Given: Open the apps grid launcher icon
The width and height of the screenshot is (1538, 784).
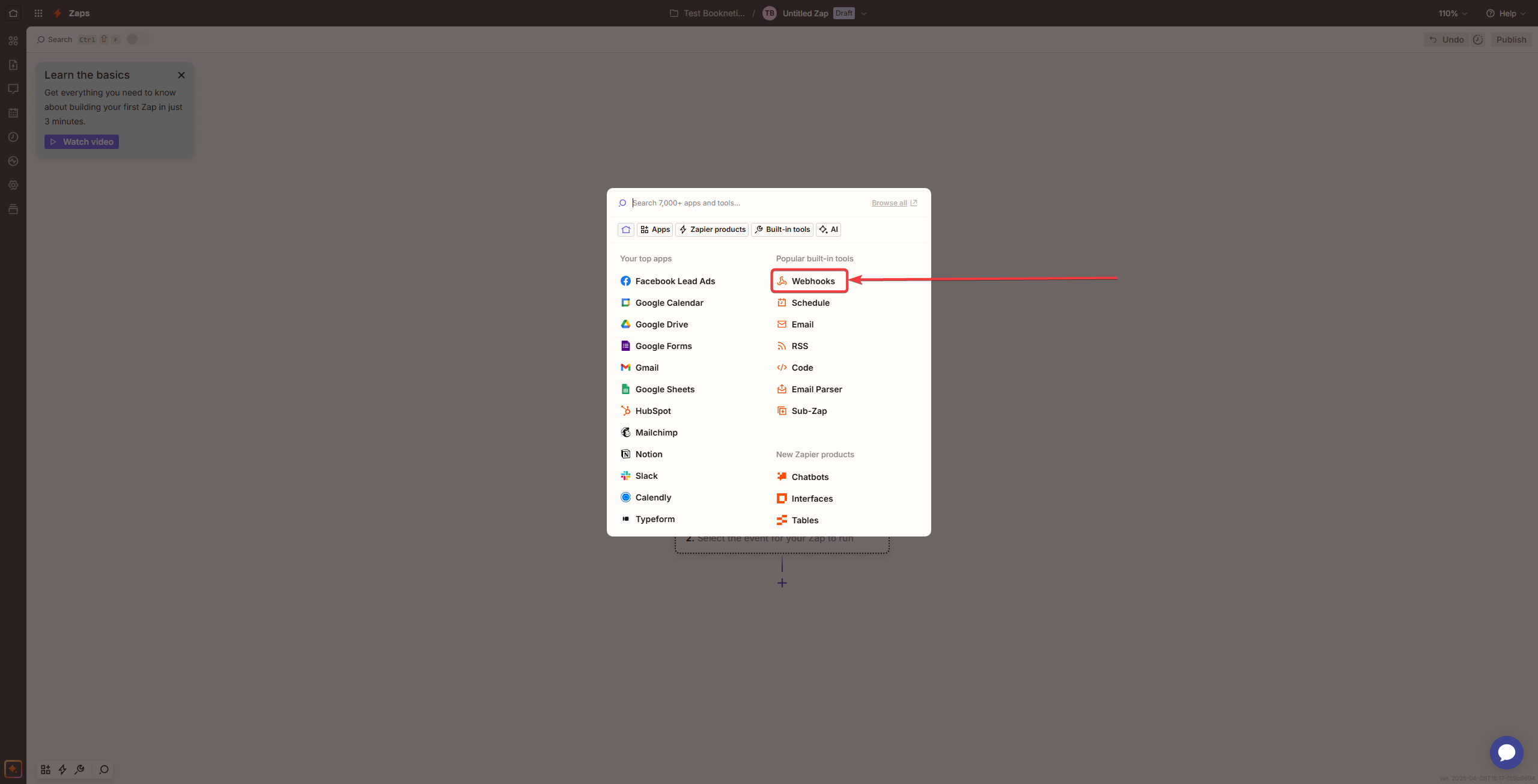Looking at the screenshot, I should click(x=38, y=13).
